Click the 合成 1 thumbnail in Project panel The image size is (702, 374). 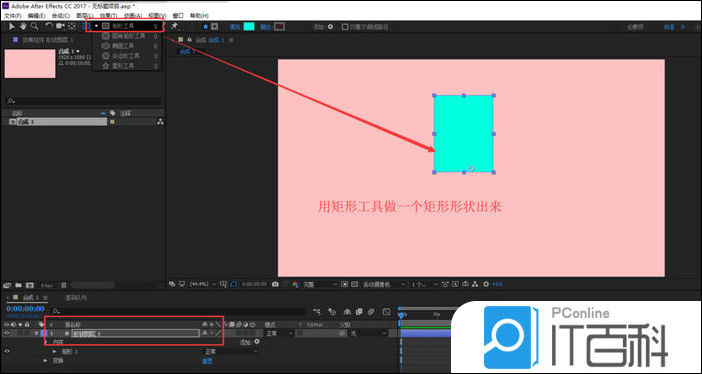click(x=30, y=64)
